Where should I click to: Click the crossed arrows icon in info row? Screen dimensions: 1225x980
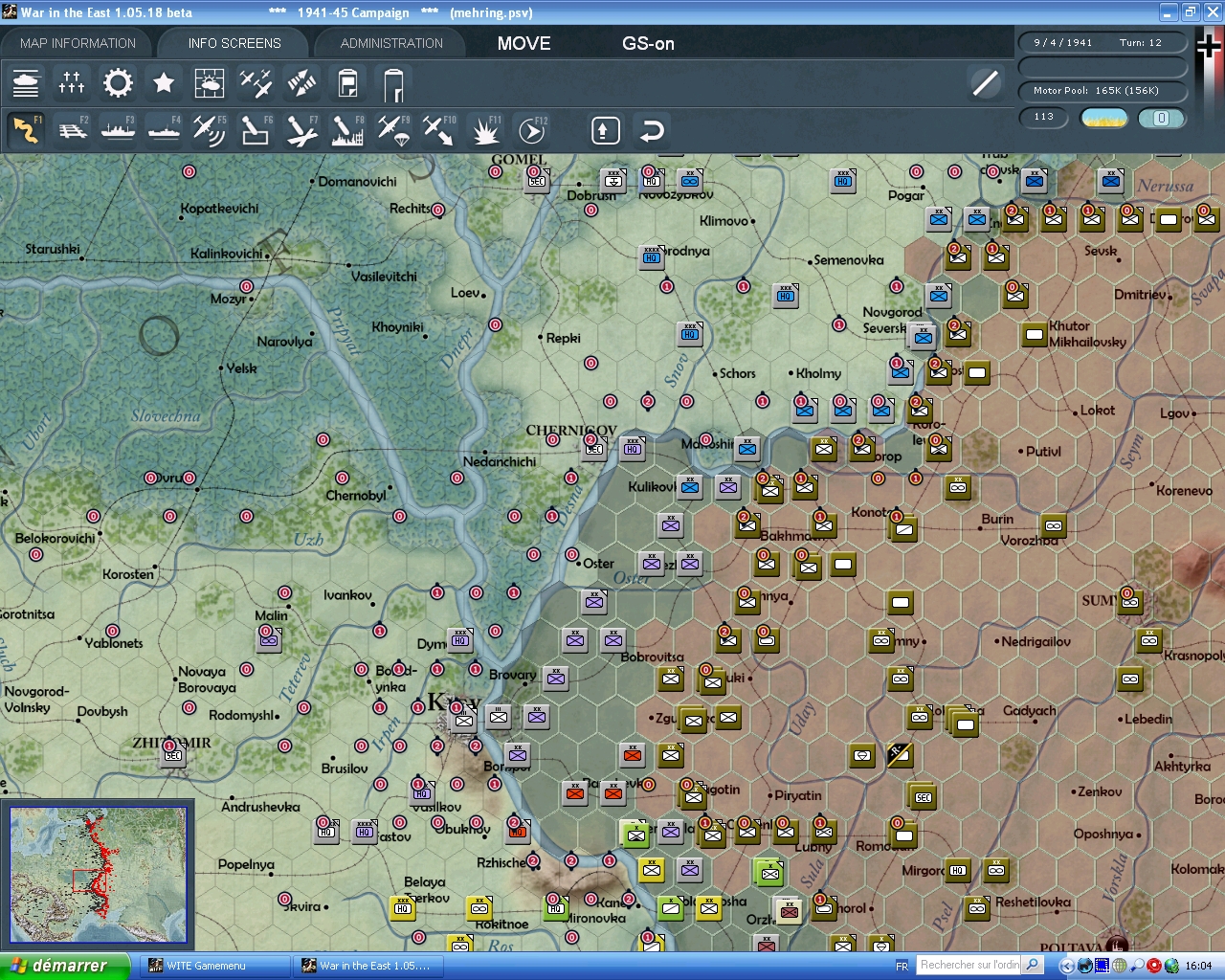[301, 83]
